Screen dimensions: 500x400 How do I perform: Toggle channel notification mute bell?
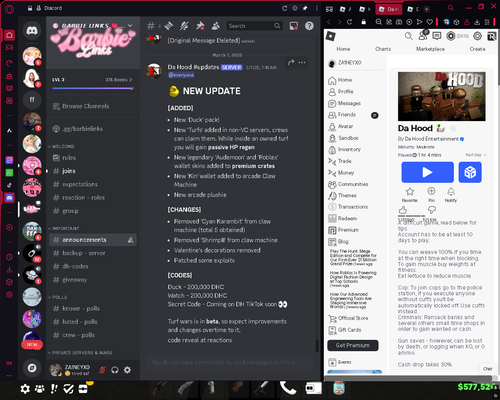pyautogui.click(x=184, y=26)
